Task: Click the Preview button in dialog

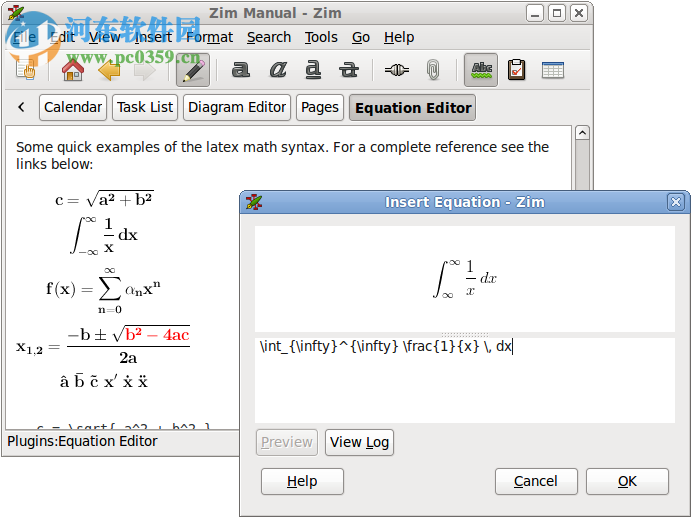Action: [287, 442]
